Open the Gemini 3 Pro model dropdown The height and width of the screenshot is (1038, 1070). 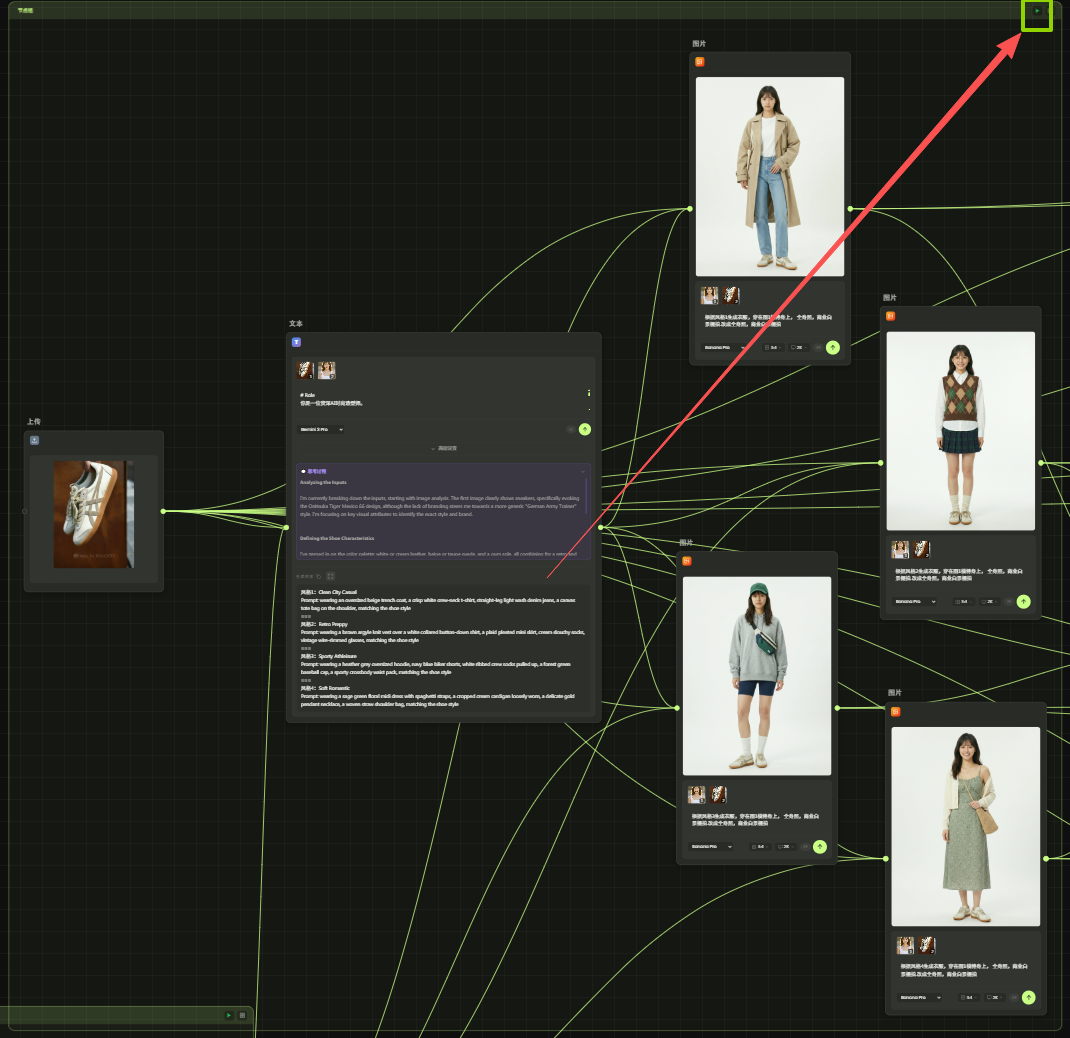(x=322, y=429)
